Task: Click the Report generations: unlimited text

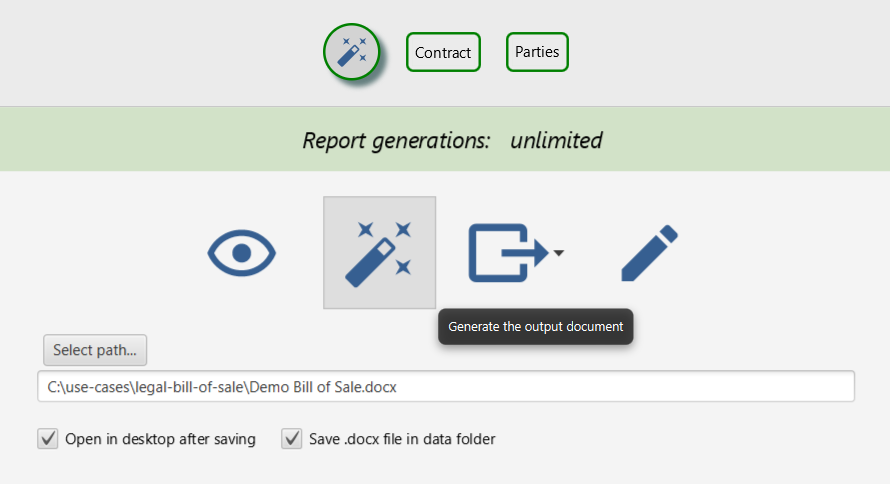Action: pos(452,140)
